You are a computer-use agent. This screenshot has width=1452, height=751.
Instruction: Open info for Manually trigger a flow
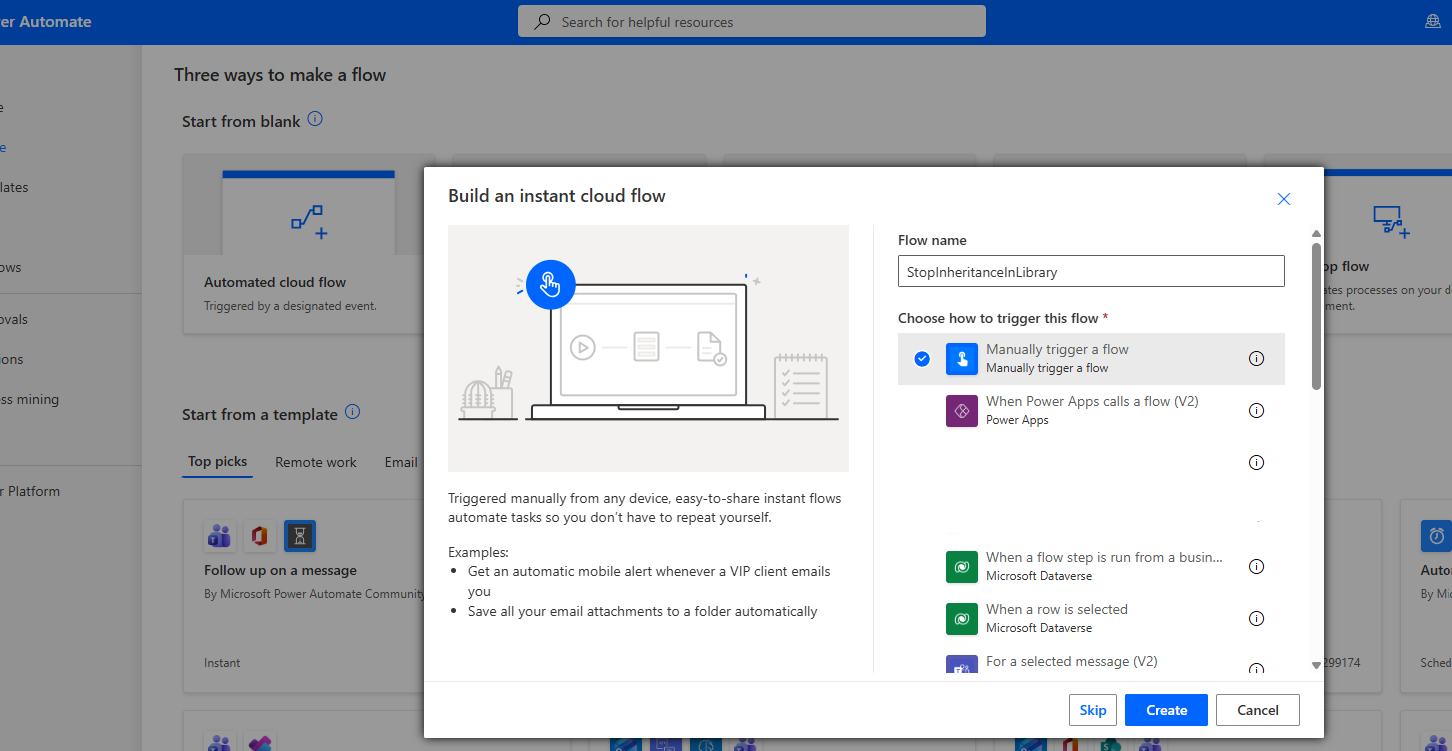point(1257,359)
